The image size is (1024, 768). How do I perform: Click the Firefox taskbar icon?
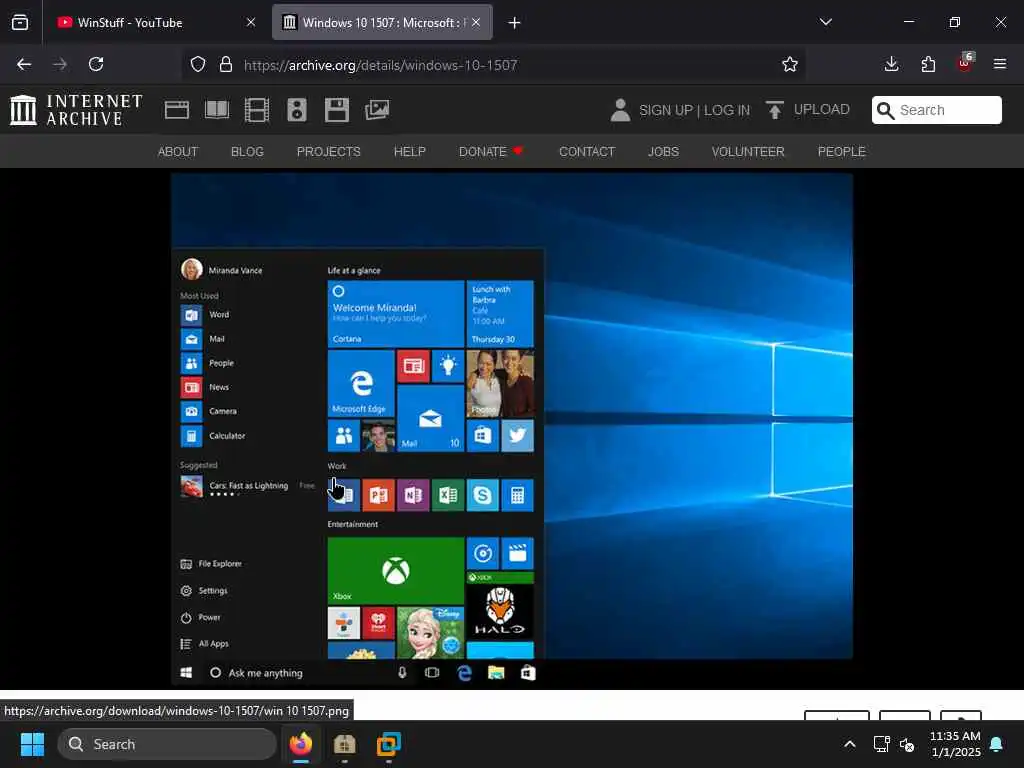[x=301, y=744]
